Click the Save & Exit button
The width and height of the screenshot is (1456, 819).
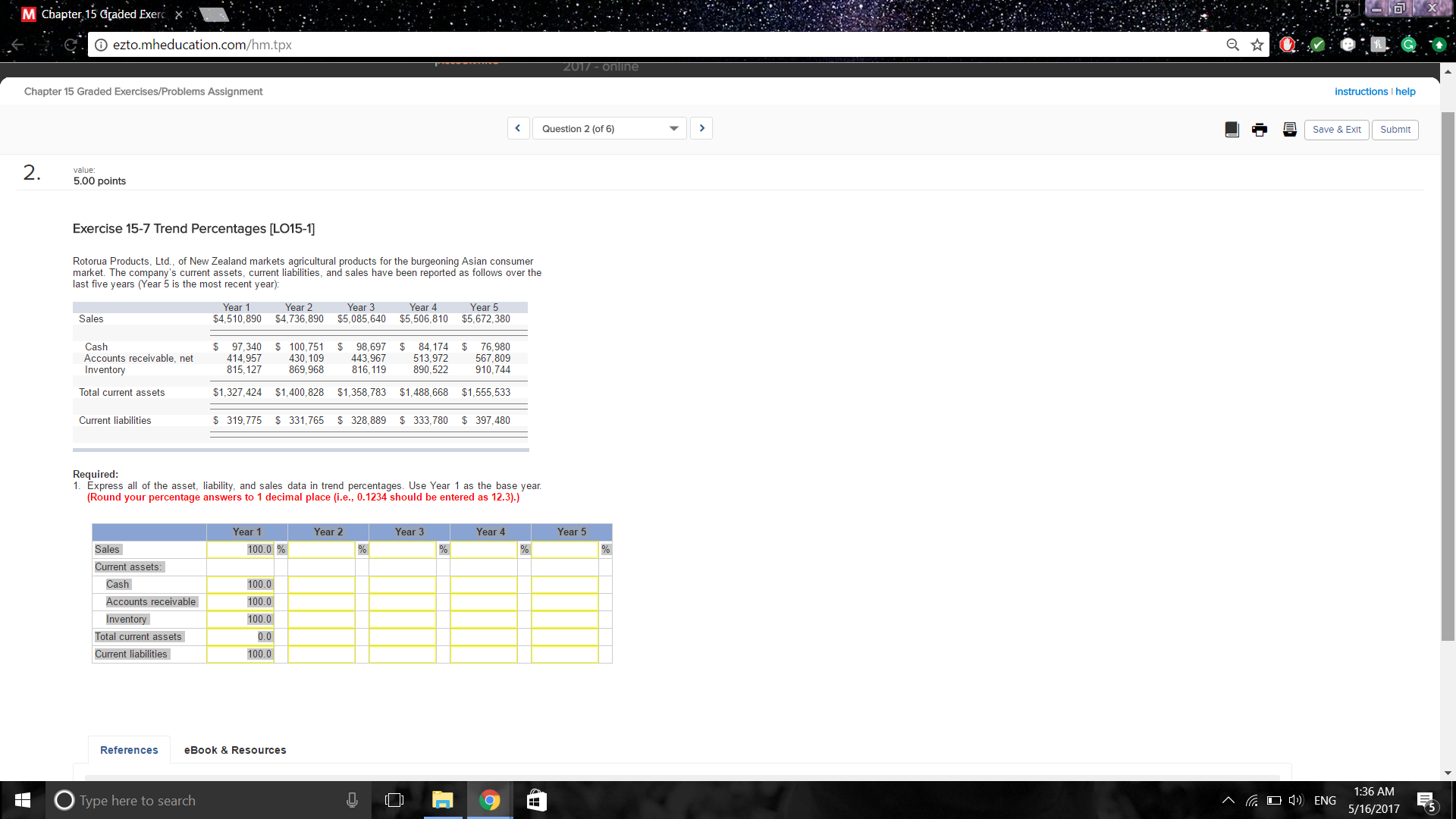[x=1336, y=130]
